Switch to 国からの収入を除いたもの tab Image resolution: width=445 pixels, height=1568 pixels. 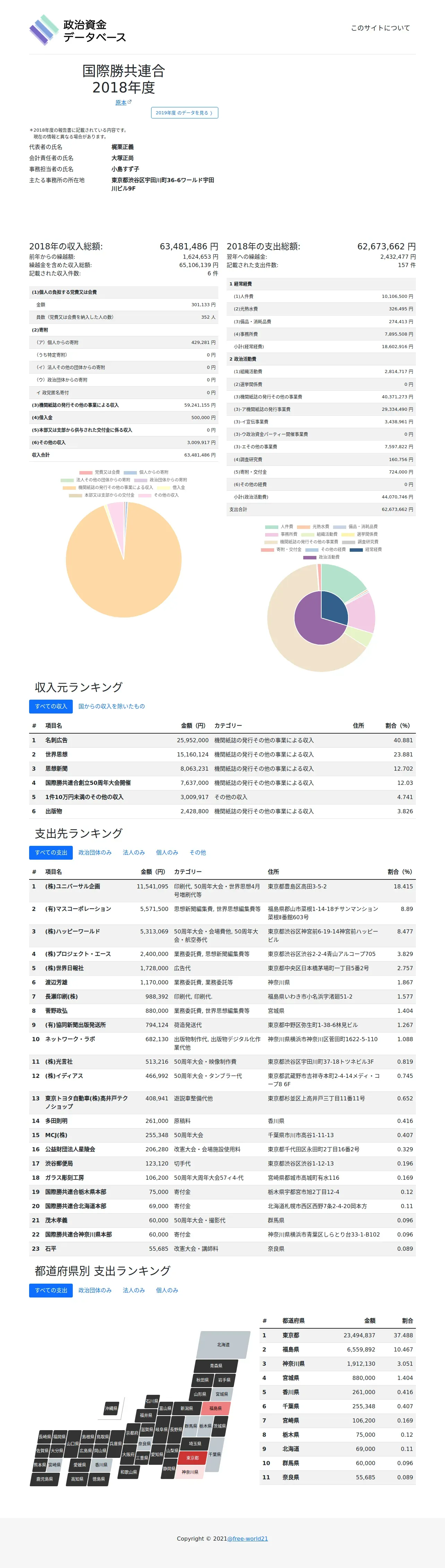point(111,706)
